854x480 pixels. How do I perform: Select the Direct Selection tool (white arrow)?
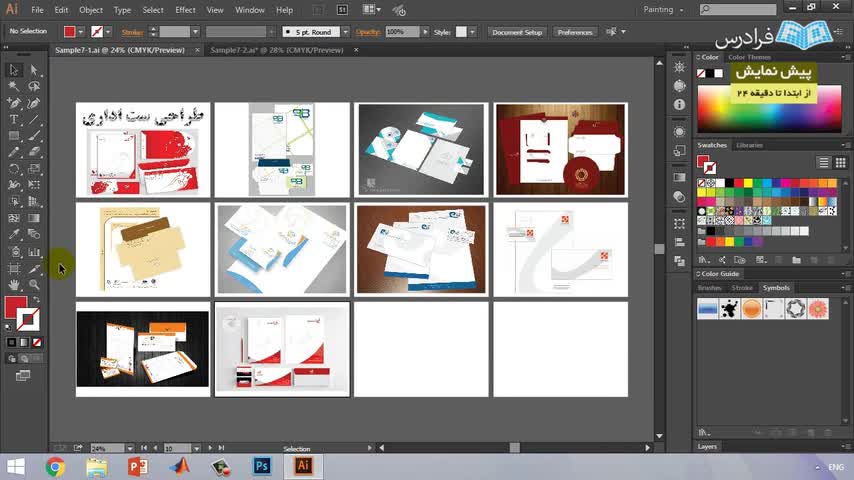(34, 70)
